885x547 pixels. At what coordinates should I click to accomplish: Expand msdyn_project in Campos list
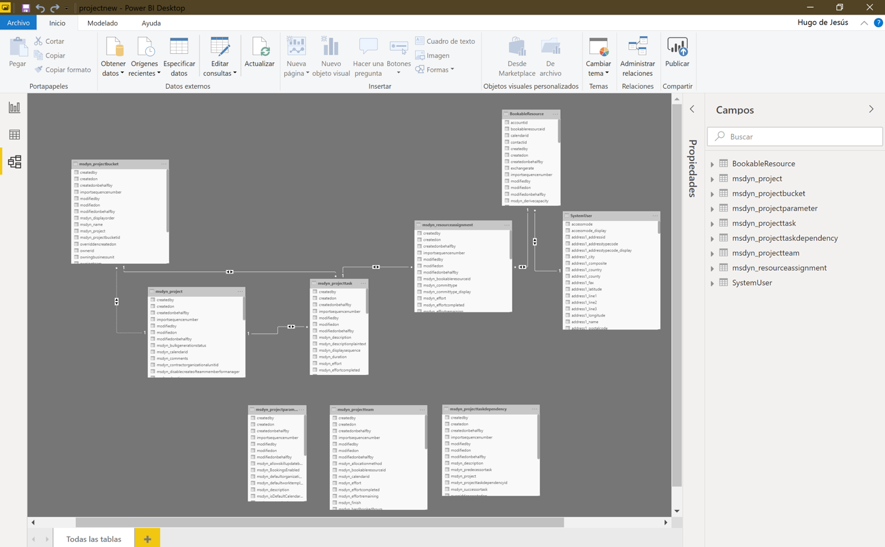click(x=712, y=179)
